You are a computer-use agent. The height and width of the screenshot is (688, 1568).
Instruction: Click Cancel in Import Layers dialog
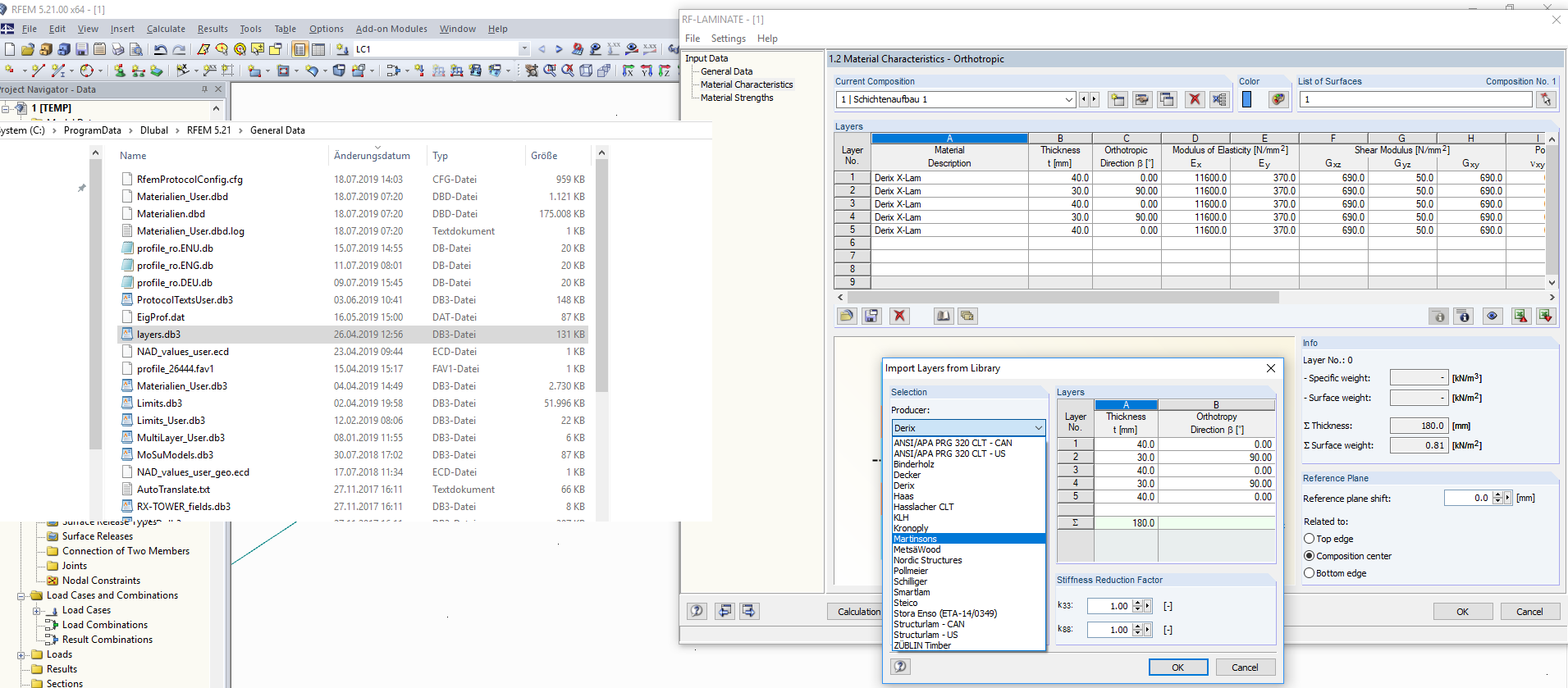(1244, 667)
